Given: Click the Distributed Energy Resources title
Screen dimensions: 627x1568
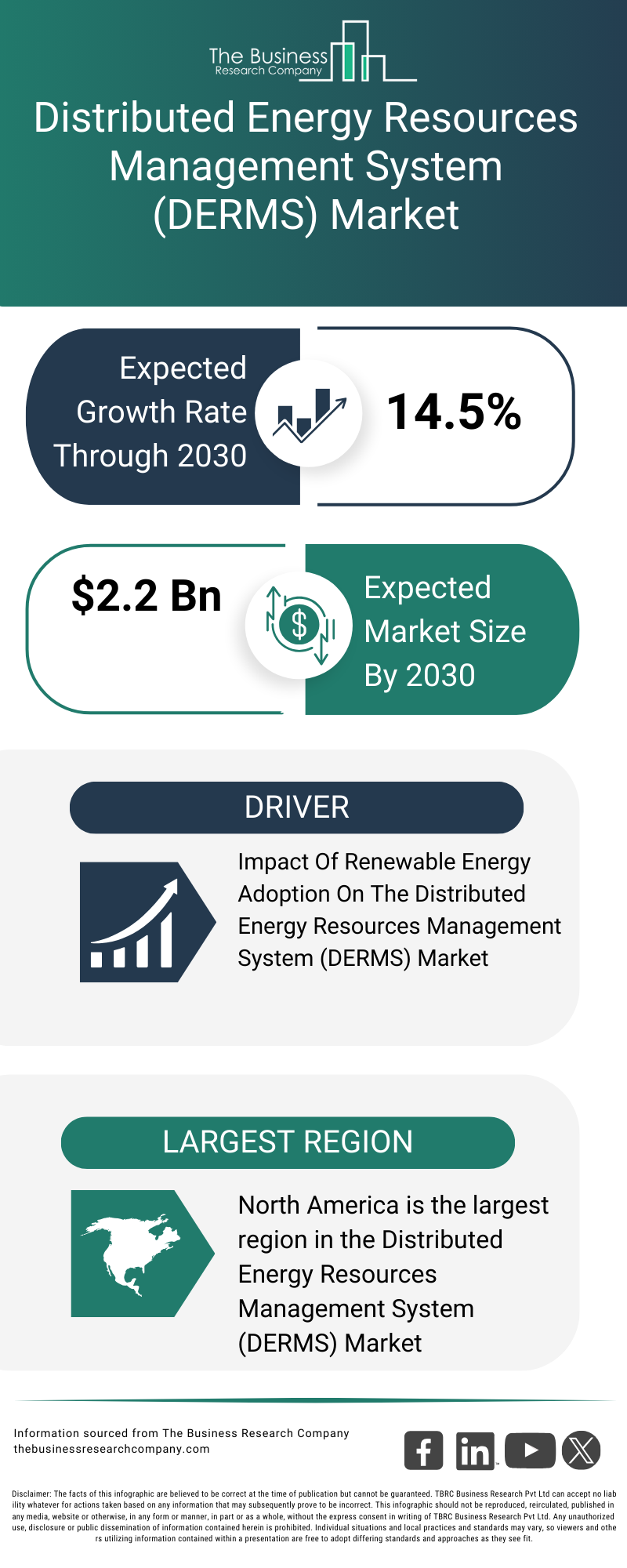Looking at the screenshot, I should (x=306, y=166).
